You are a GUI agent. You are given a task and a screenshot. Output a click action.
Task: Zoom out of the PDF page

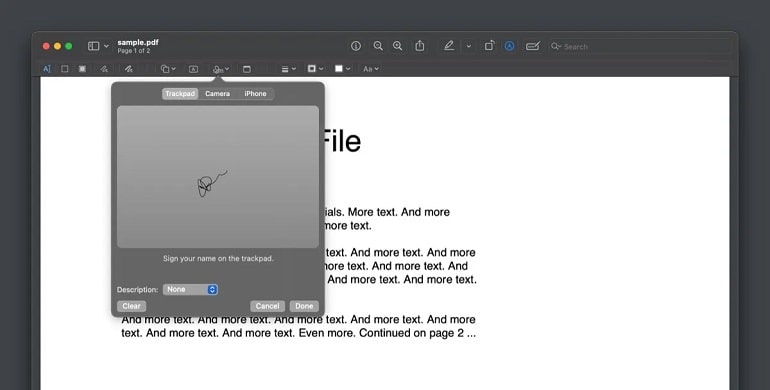[x=378, y=46]
